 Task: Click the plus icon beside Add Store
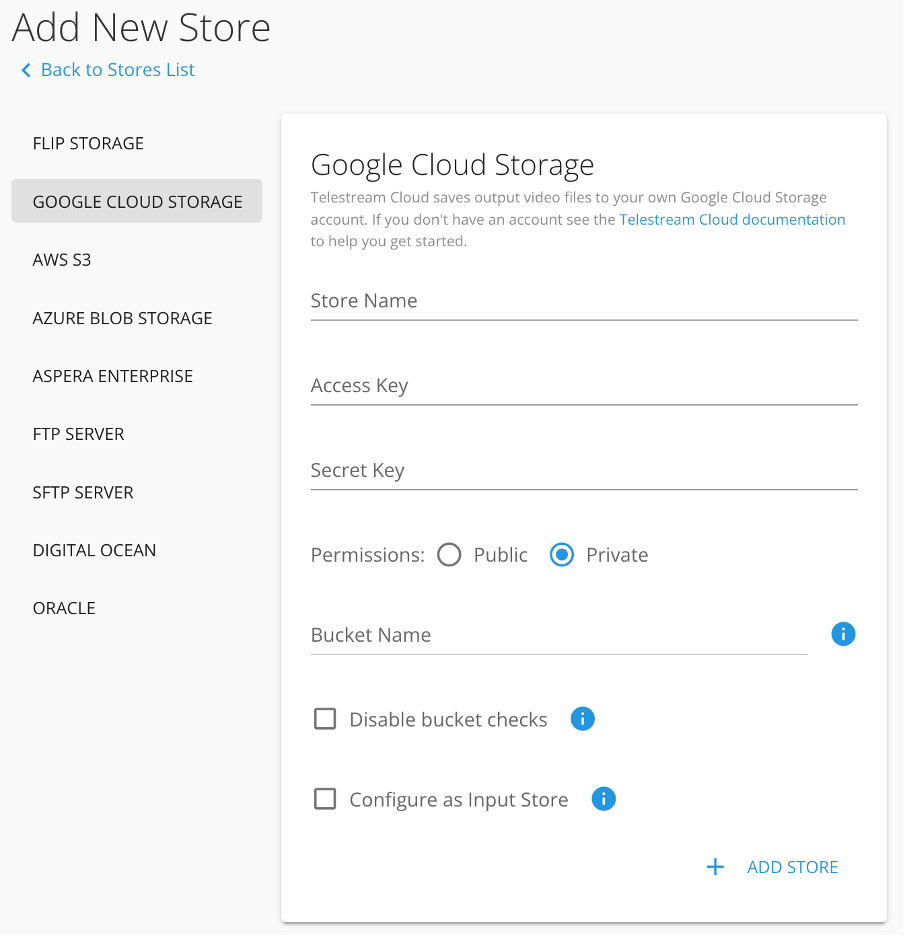pyautogui.click(x=715, y=867)
